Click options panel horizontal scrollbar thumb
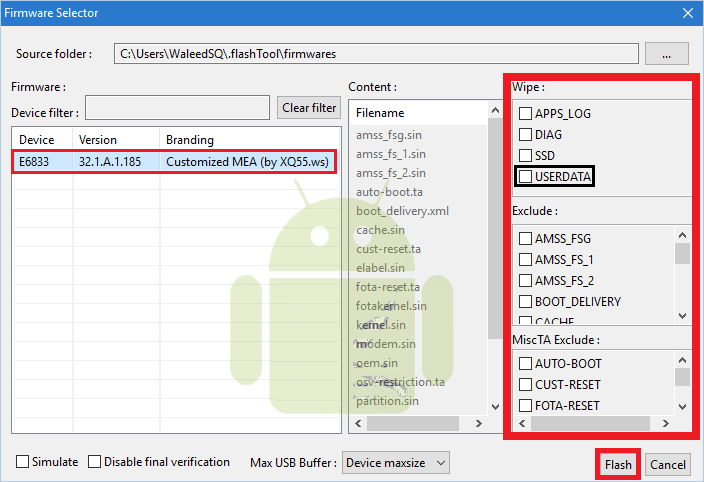The image size is (704, 482). tap(590, 423)
